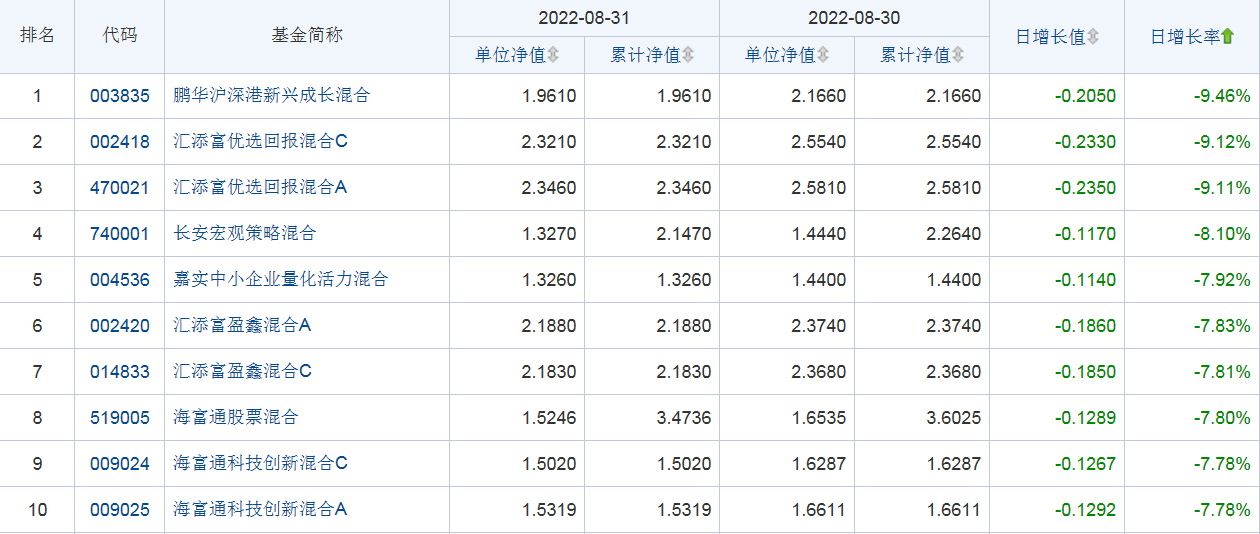Open fund code 003835

120,96
